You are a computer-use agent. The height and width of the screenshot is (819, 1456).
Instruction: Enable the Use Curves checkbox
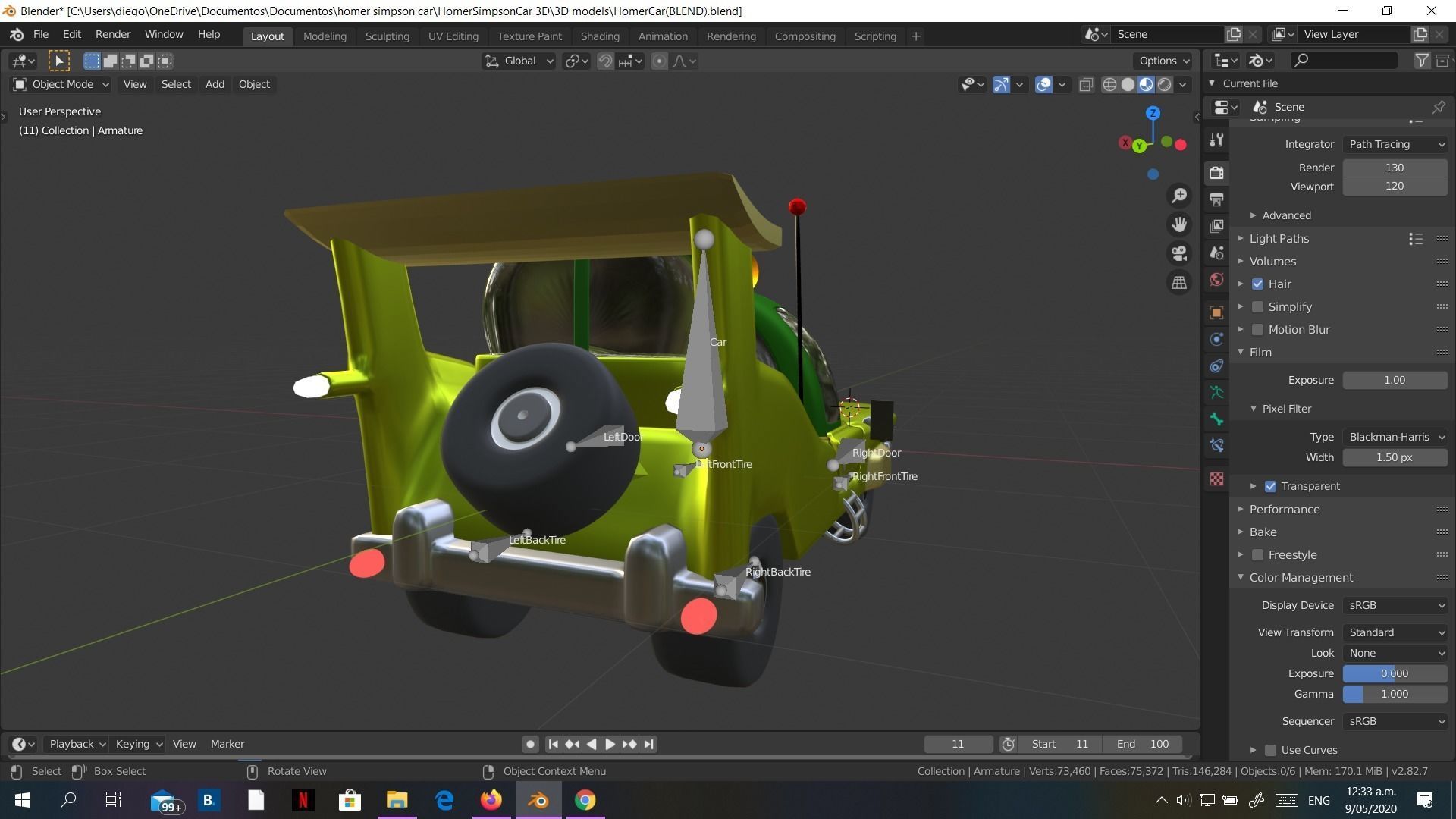[1271, 750]
